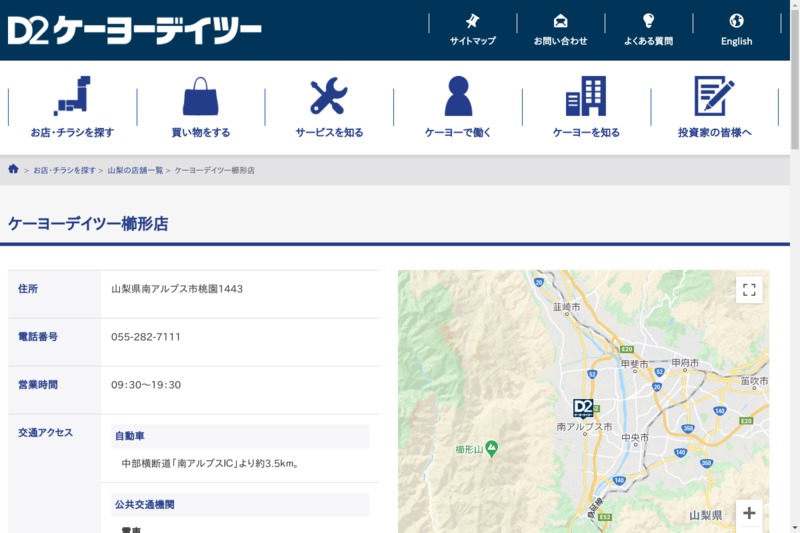
Task: Switch to English via globe icon
Action: [736, 21]
